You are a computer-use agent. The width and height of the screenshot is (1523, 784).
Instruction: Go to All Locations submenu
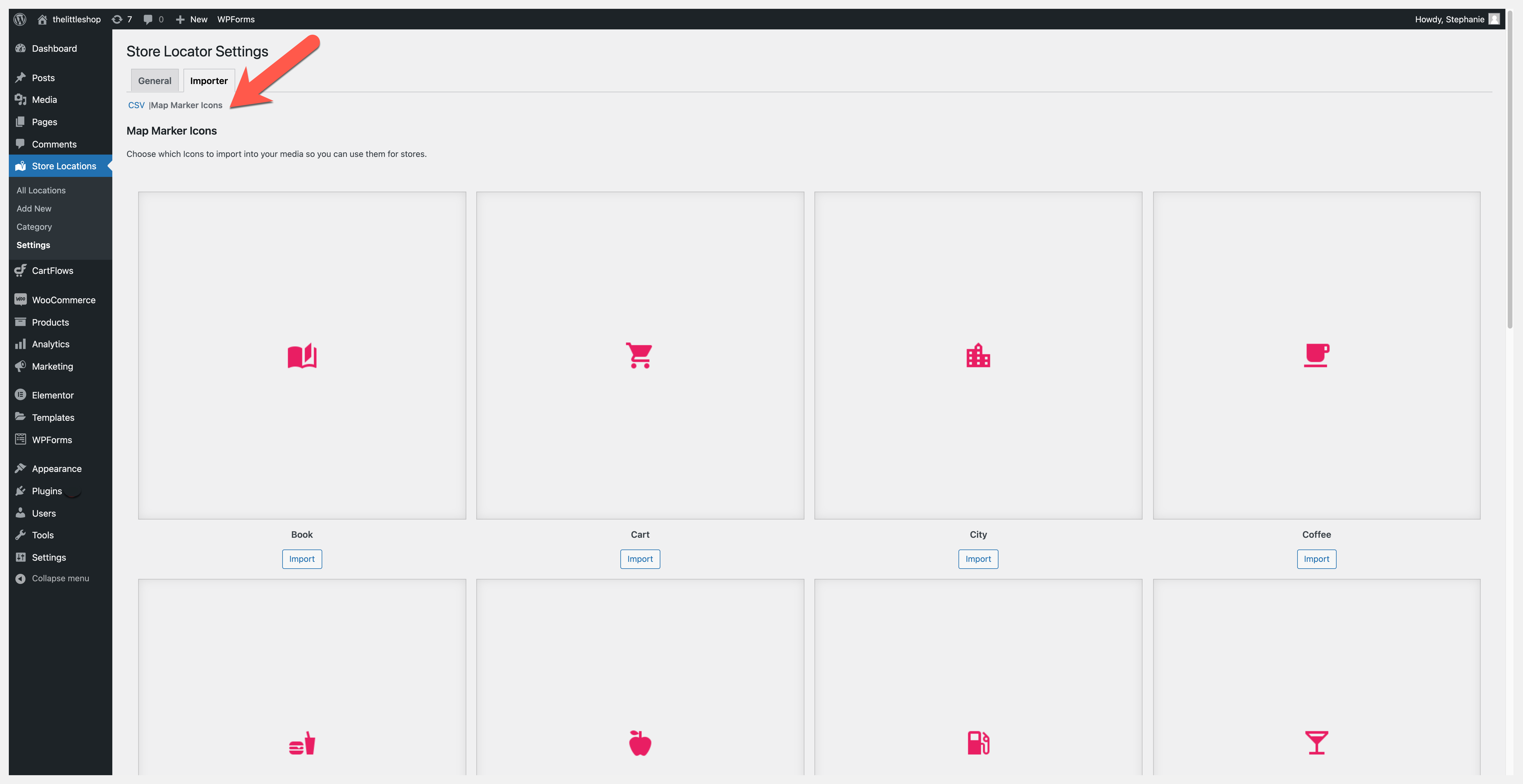(x=41, y=190)
